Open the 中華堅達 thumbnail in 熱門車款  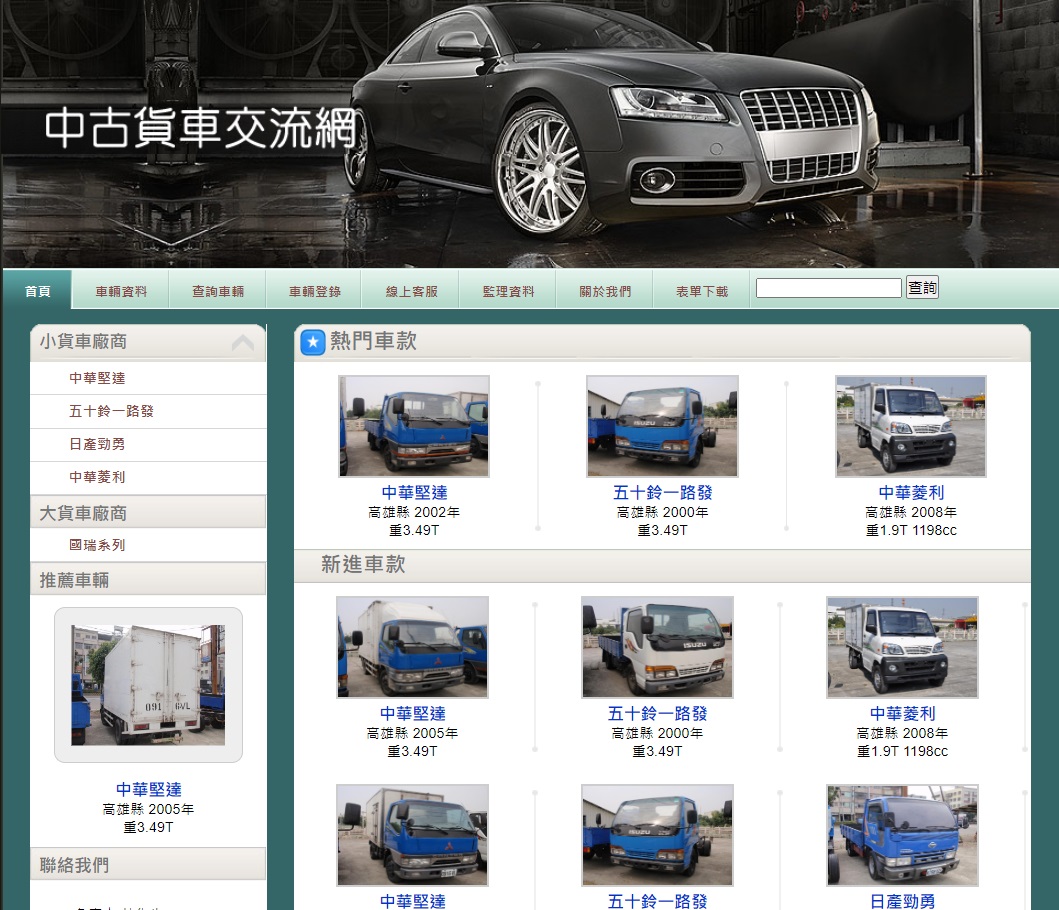[414, 426]
